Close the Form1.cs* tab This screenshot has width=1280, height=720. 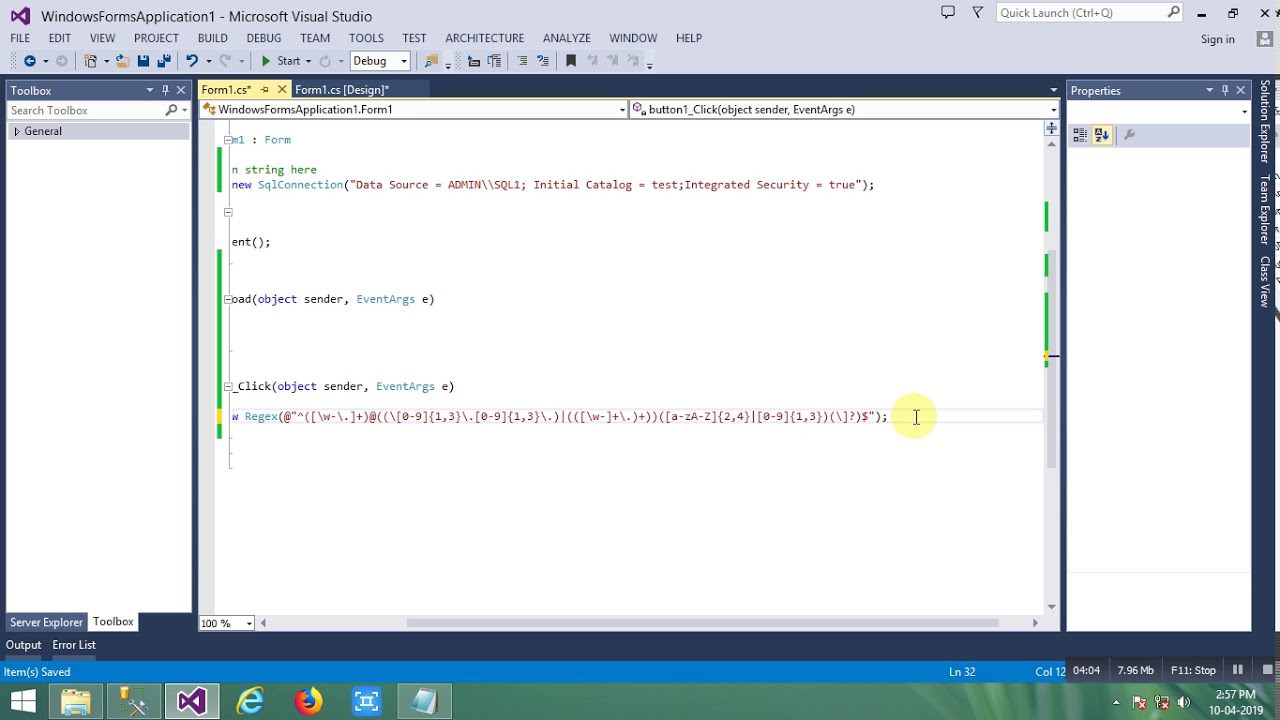(x=280, y=90)
